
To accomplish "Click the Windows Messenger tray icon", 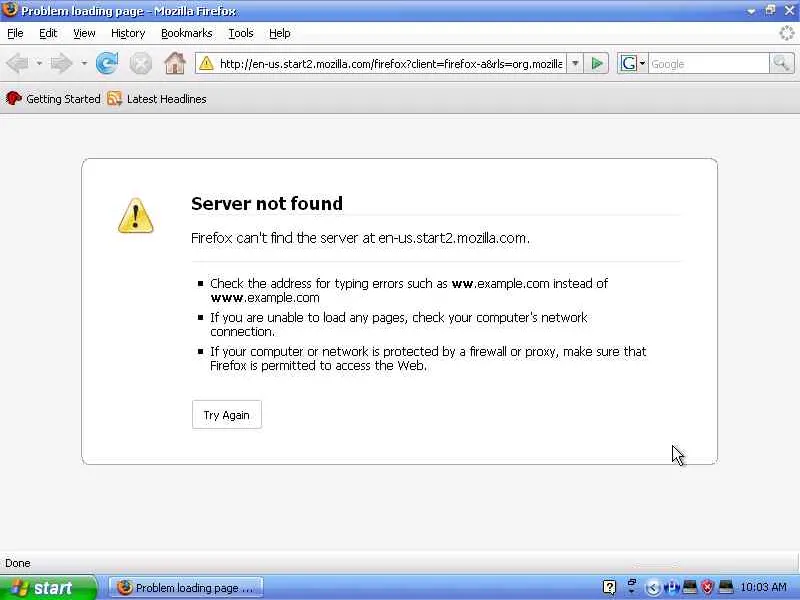I will (672, 588).
